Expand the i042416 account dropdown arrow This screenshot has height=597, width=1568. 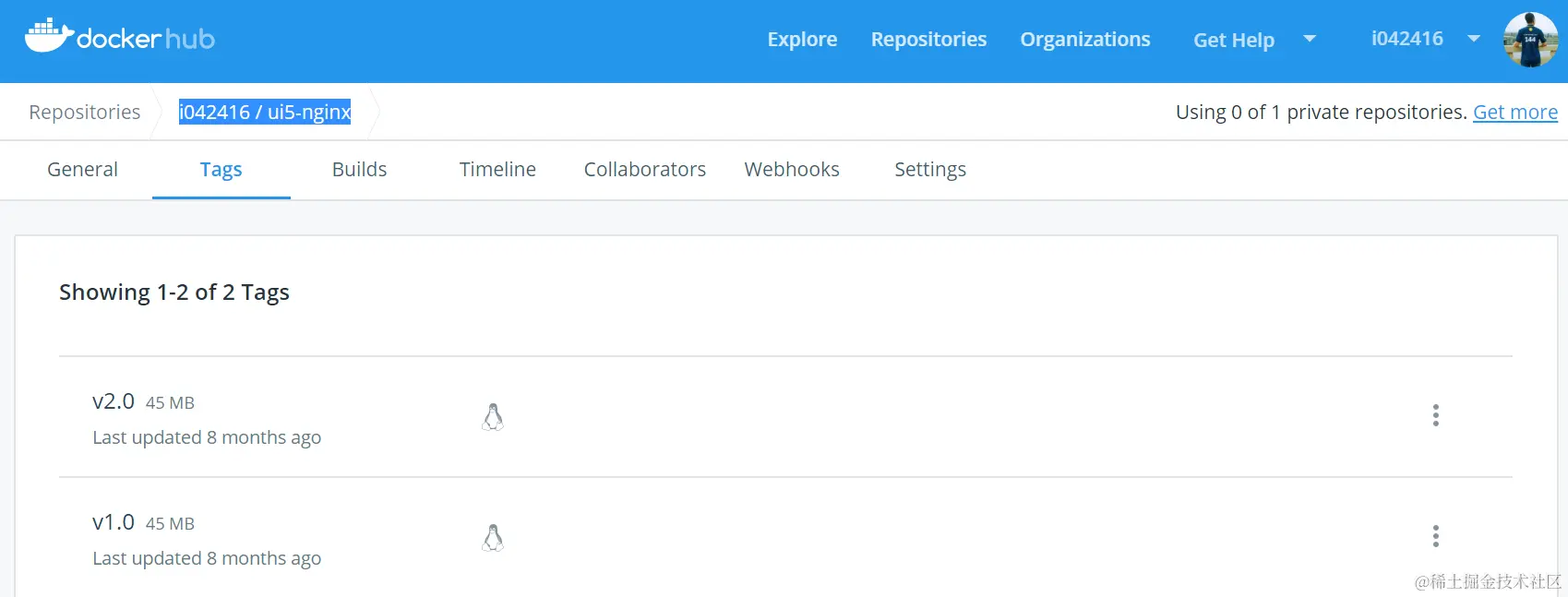[1474, 39]
